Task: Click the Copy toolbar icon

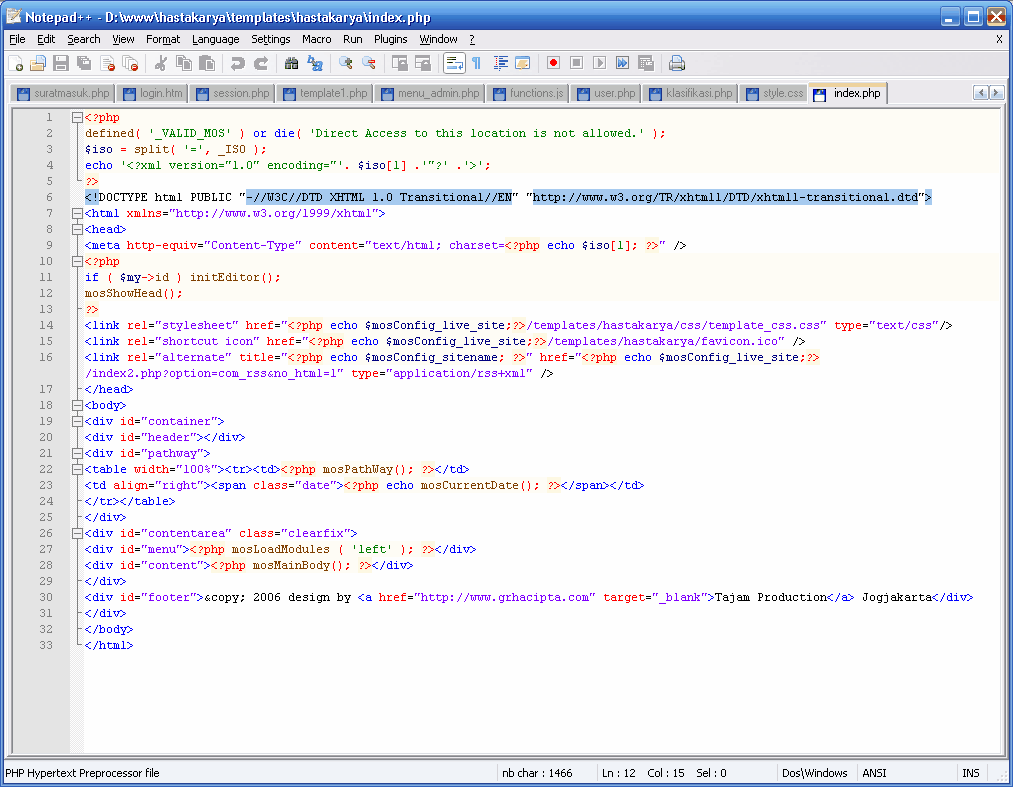Action: (x=184, y=63)
